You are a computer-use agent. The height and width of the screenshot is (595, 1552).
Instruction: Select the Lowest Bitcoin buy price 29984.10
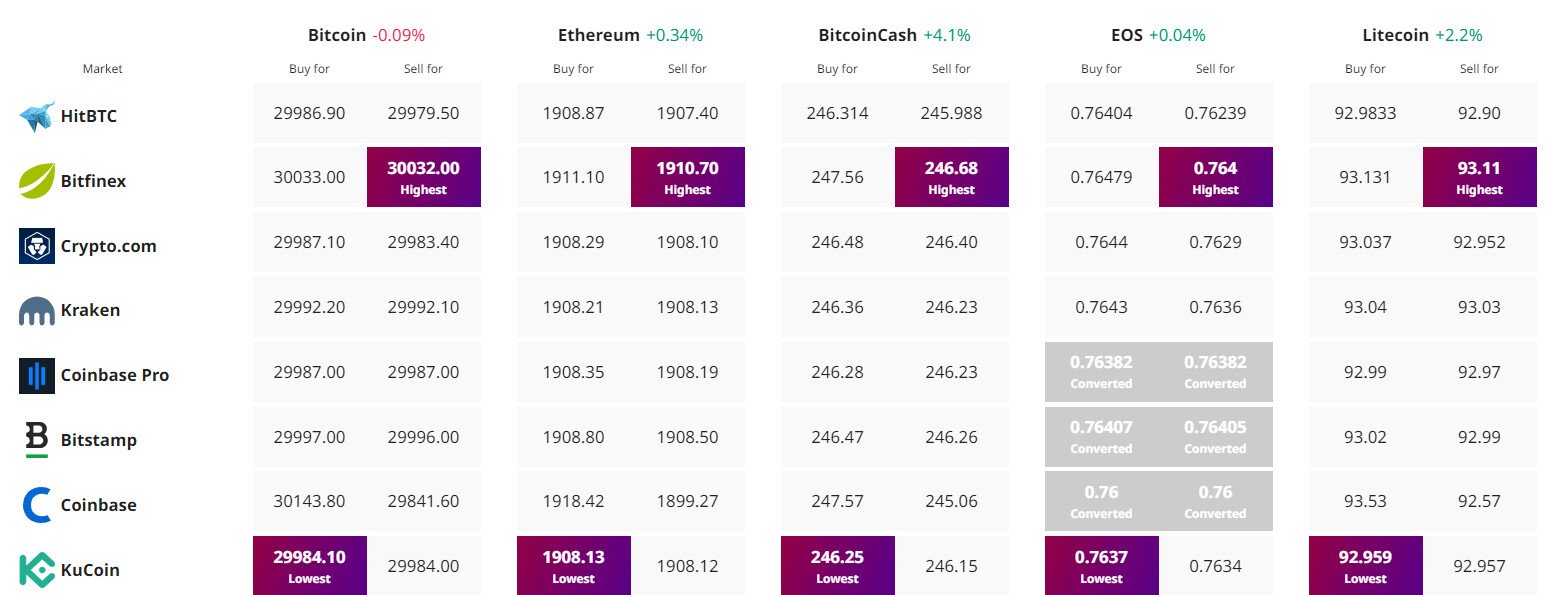point(309,565)
